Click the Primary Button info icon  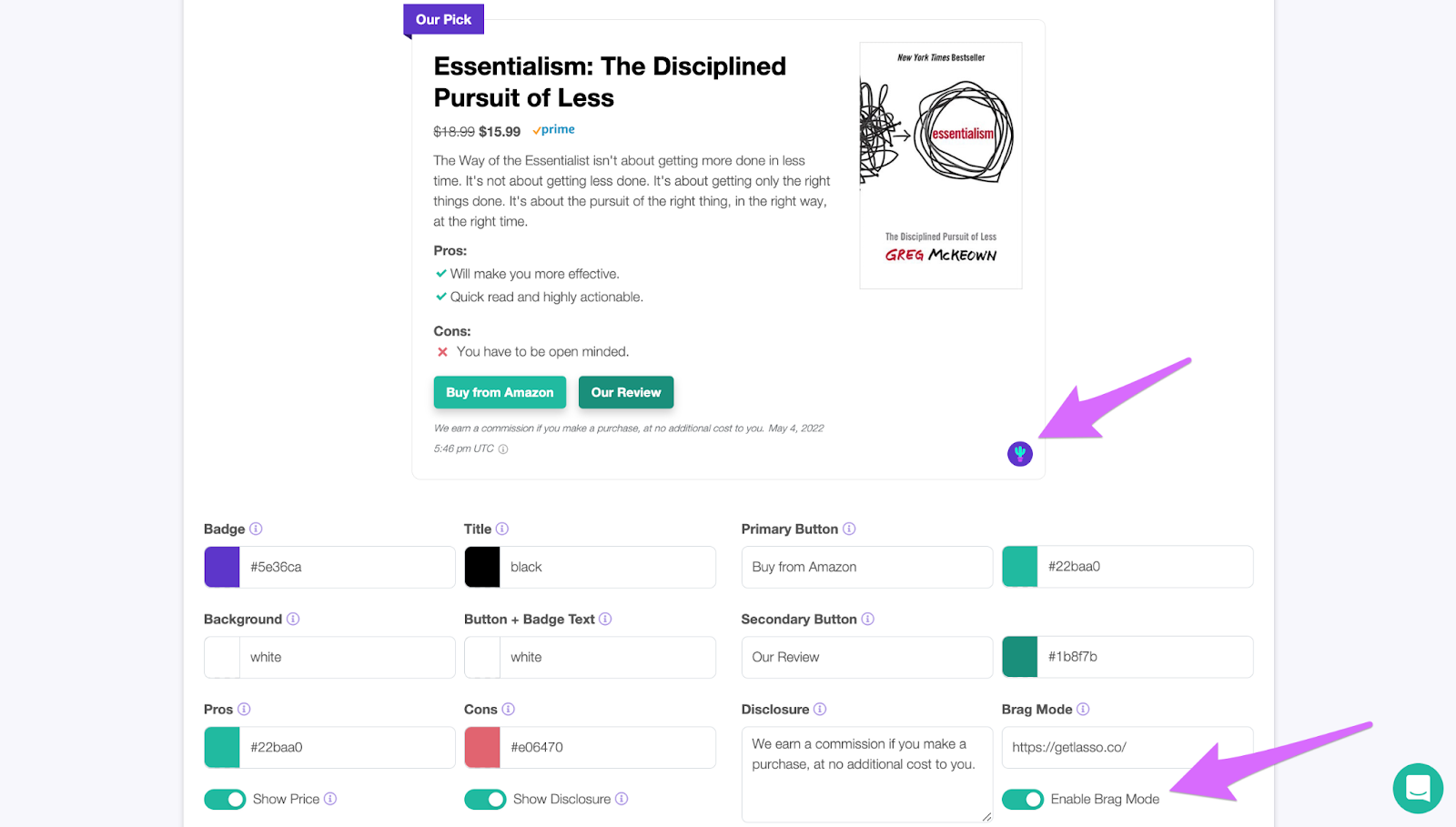tap(849, 529)
